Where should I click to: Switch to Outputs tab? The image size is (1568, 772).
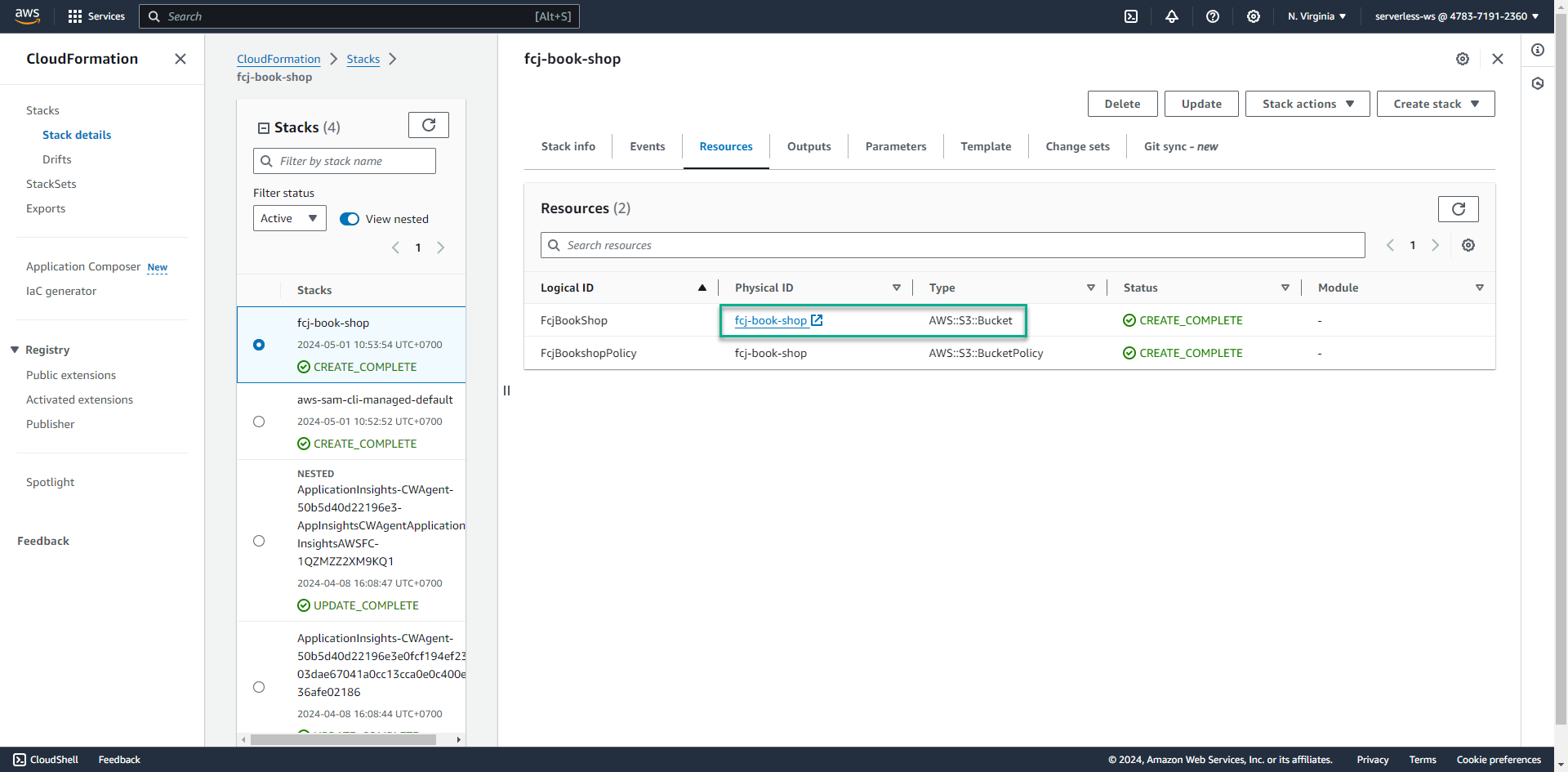[x=809, y=146]
